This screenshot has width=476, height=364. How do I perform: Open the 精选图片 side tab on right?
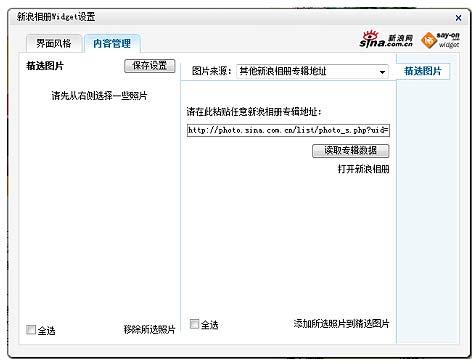[423, 71]
